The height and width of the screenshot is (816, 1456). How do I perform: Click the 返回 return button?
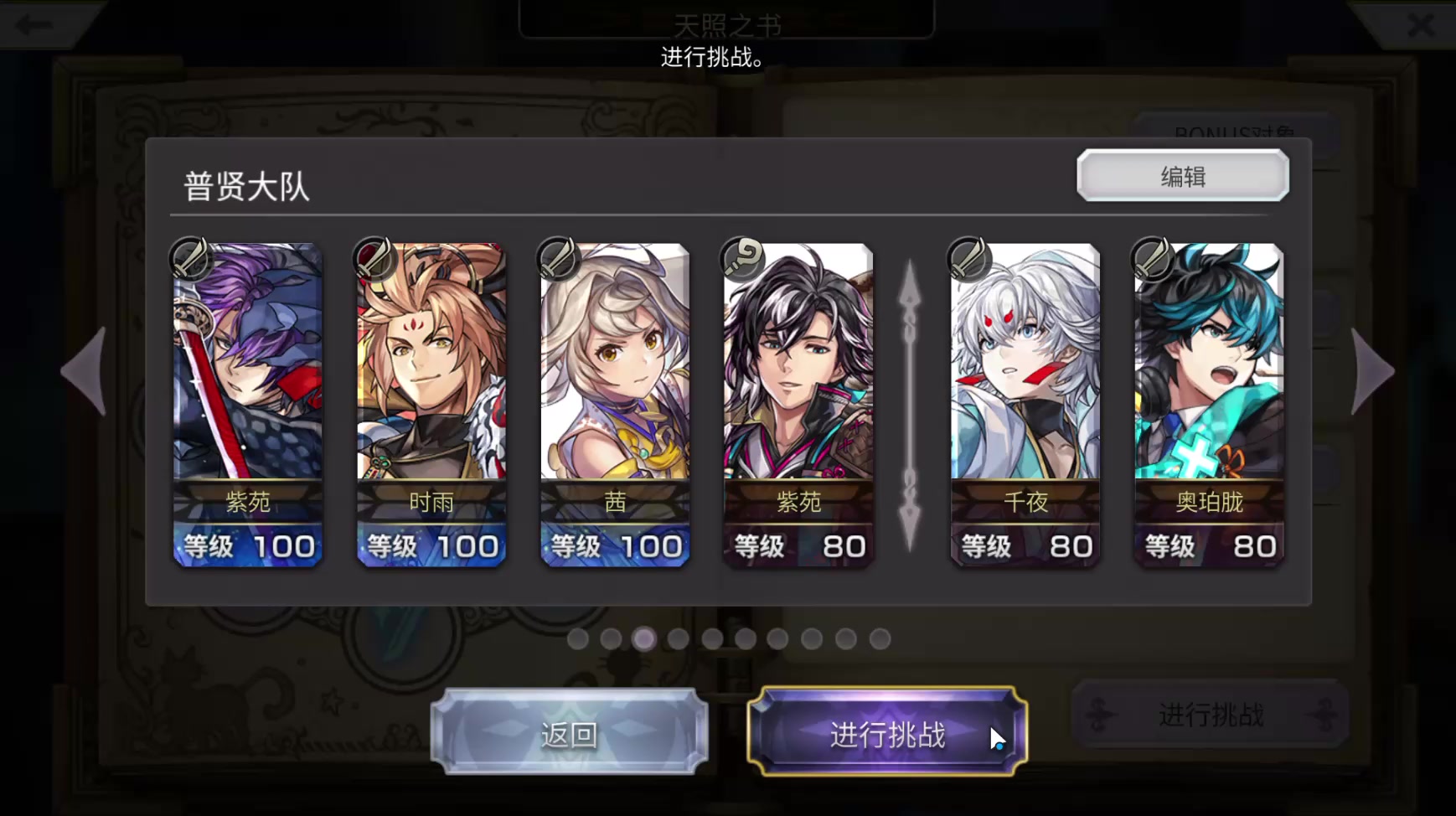(x=570, y=733)
